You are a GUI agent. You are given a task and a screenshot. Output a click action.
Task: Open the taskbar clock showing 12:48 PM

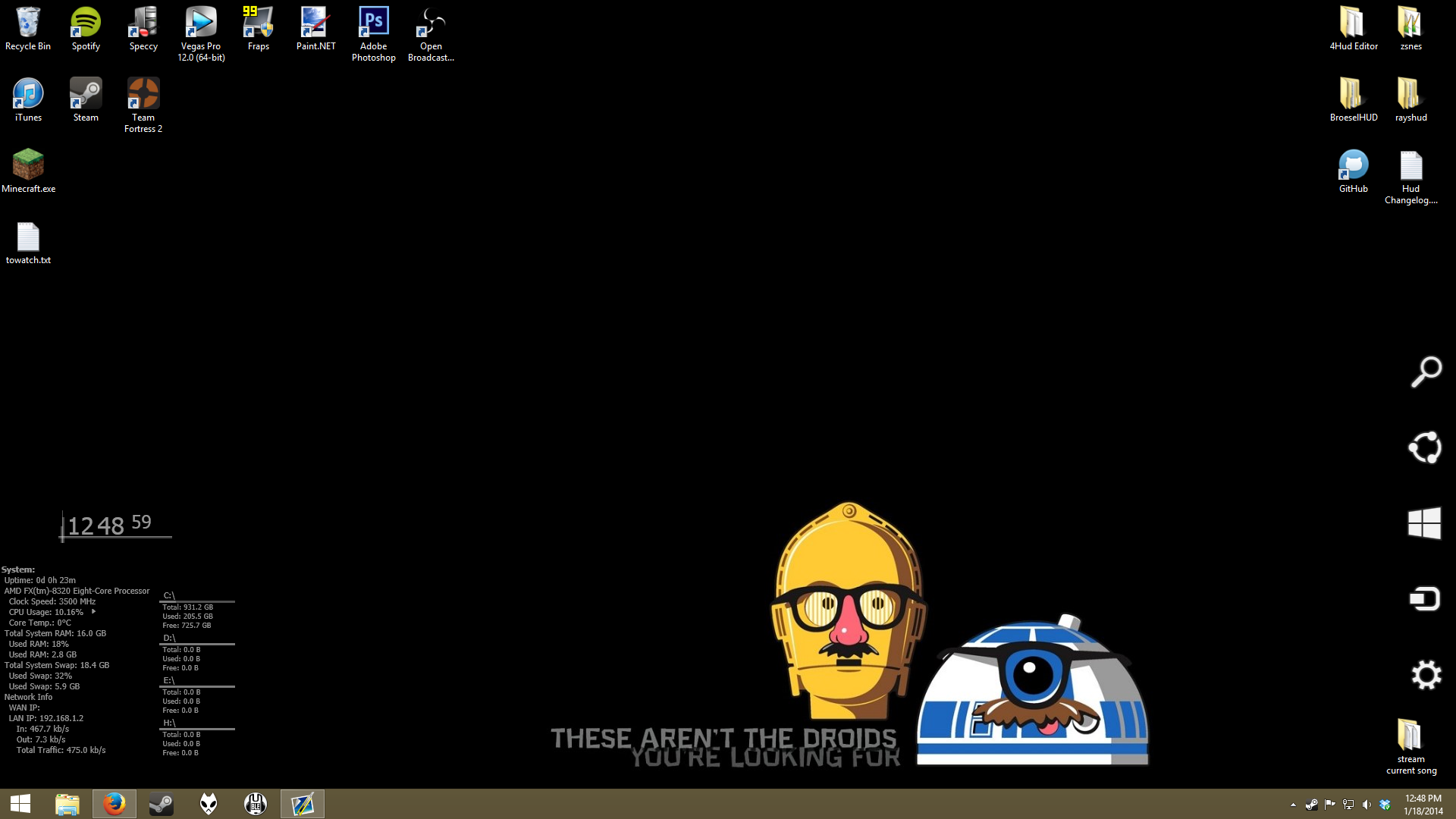pyautogui.click(x=1423, y=805)
